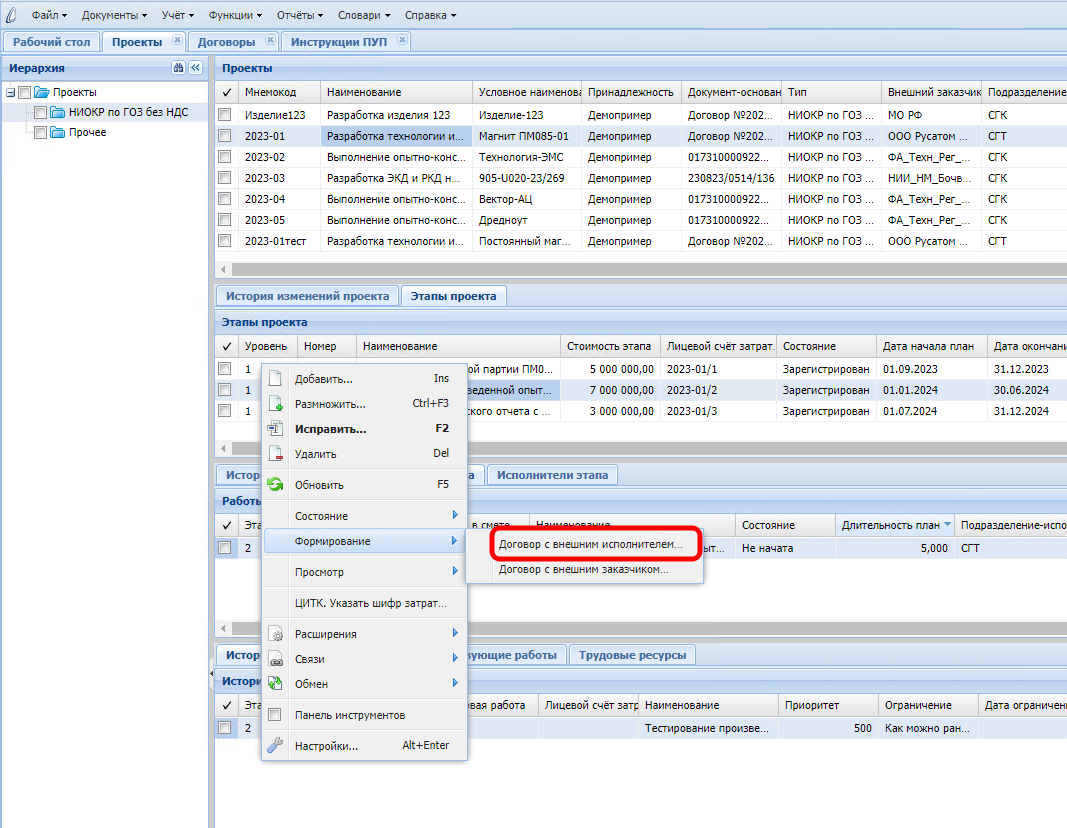Viewport: 1067px width, 828px height.
Task: Collapse the Проекты tree node
Action: point(10,93)
